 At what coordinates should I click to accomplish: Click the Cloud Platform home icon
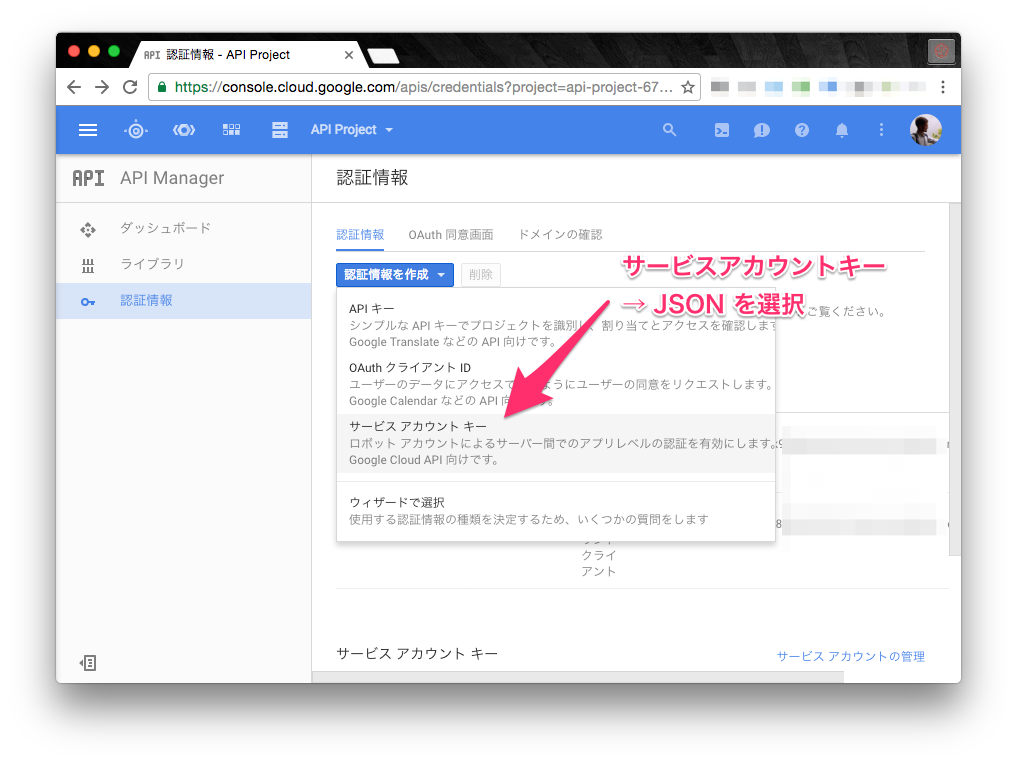coord(136,130)
